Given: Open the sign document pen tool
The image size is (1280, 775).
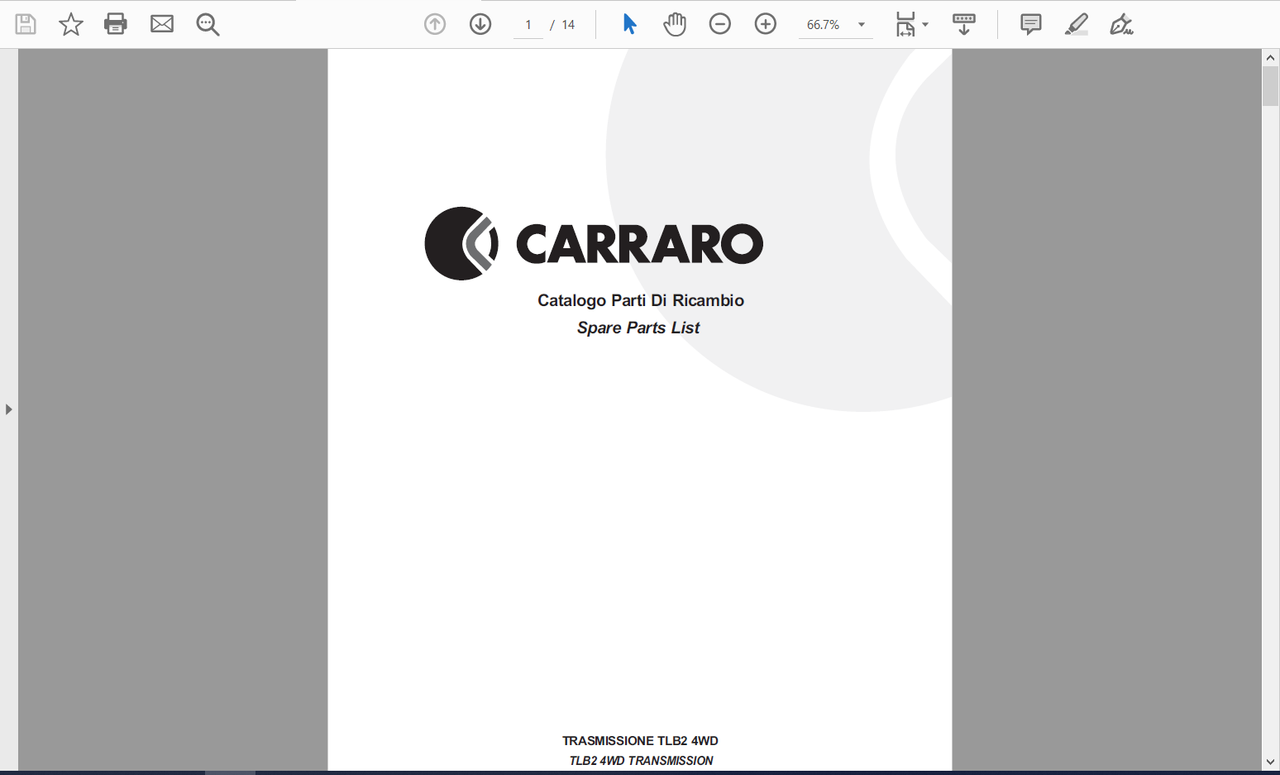Looking at the screenshot, I should pyautogui.click(x=1121, y=24).
